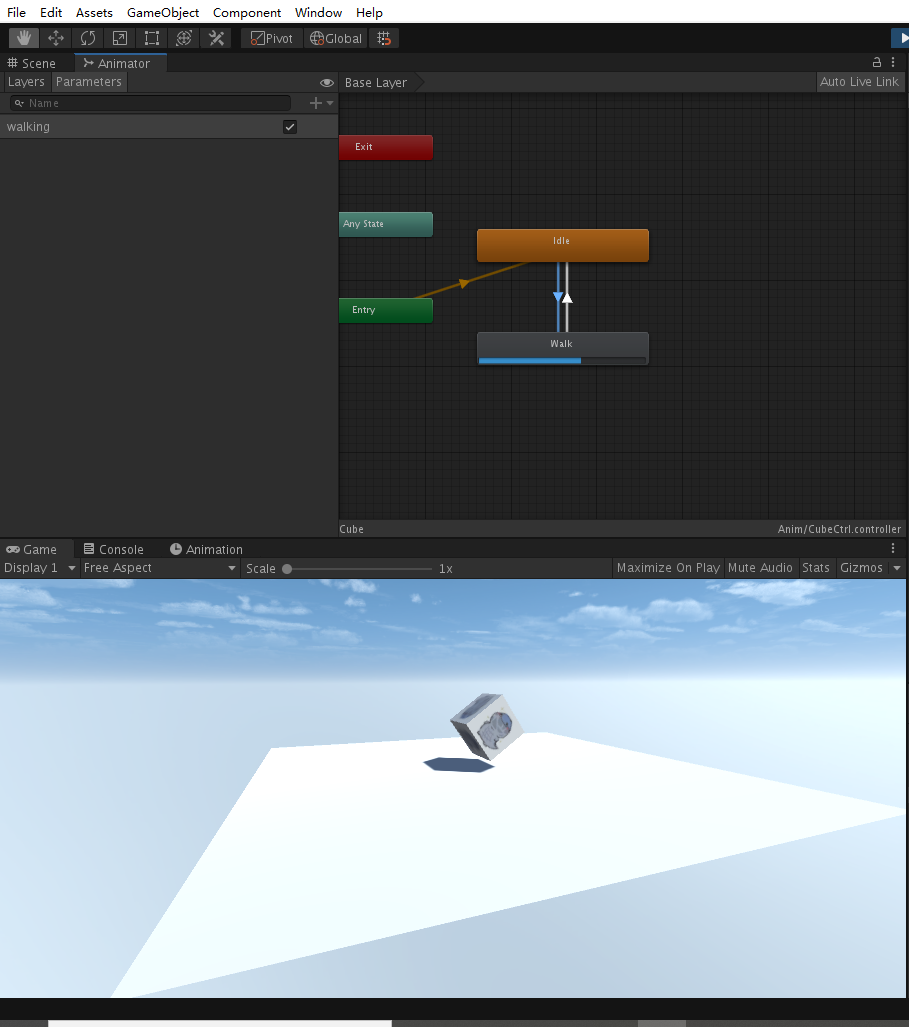Open the Window menu
Image resolution: width=909 pixels, height=1027 pixels.
318,12
